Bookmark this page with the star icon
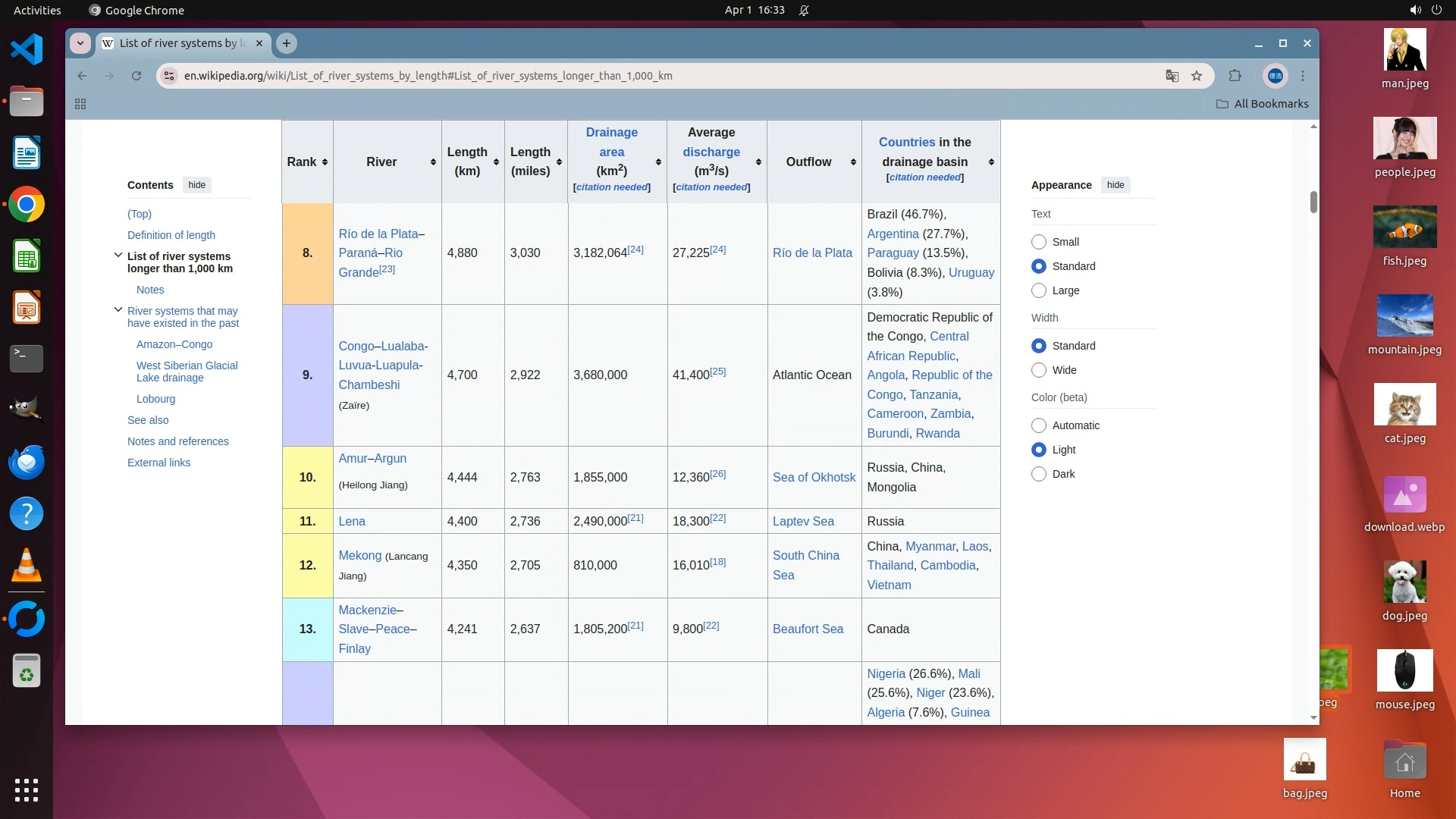The width and height of the screenshot is (1456, 819). (1197, 76)
